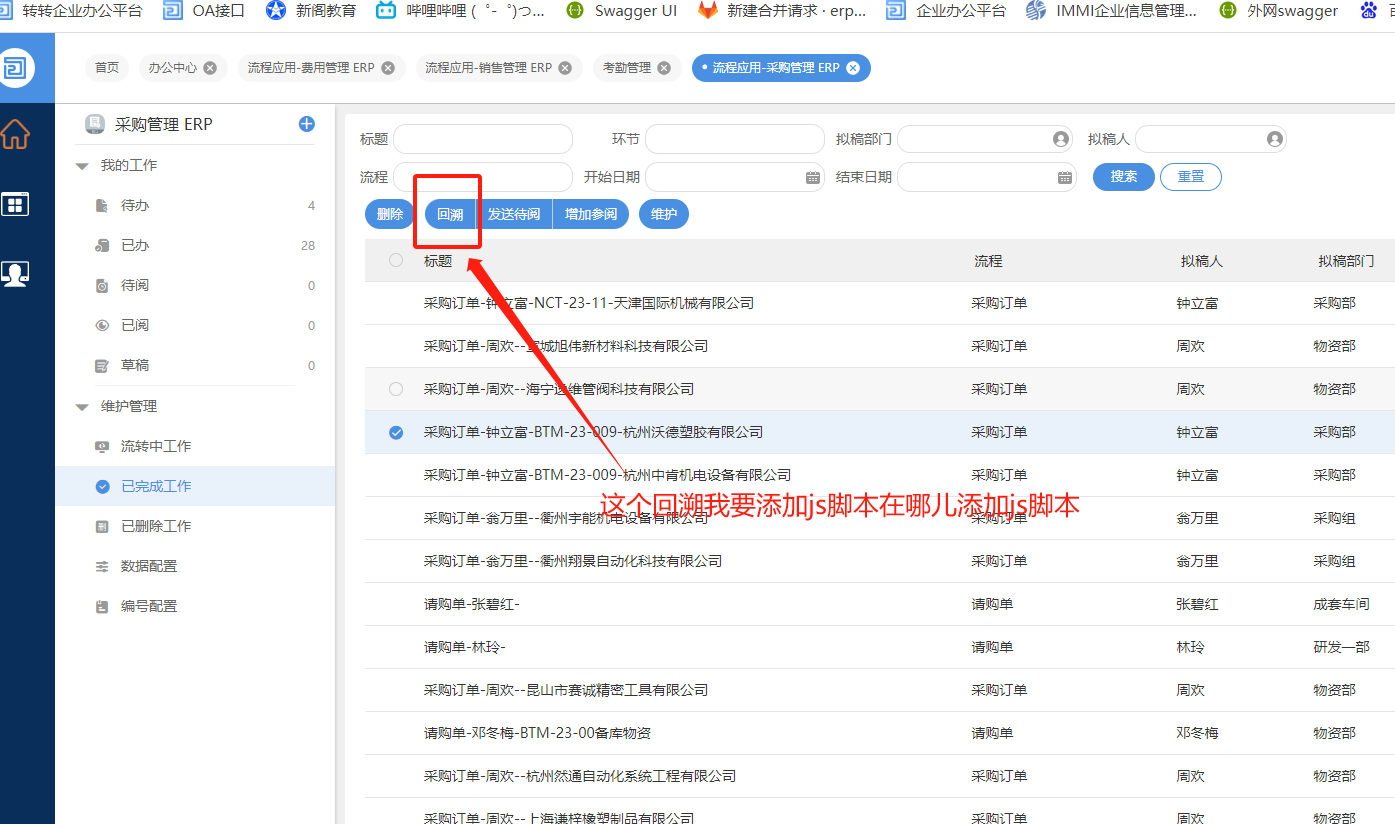Focus the 流程 input field
The image size is (1395, 824).
coord(483,177)
